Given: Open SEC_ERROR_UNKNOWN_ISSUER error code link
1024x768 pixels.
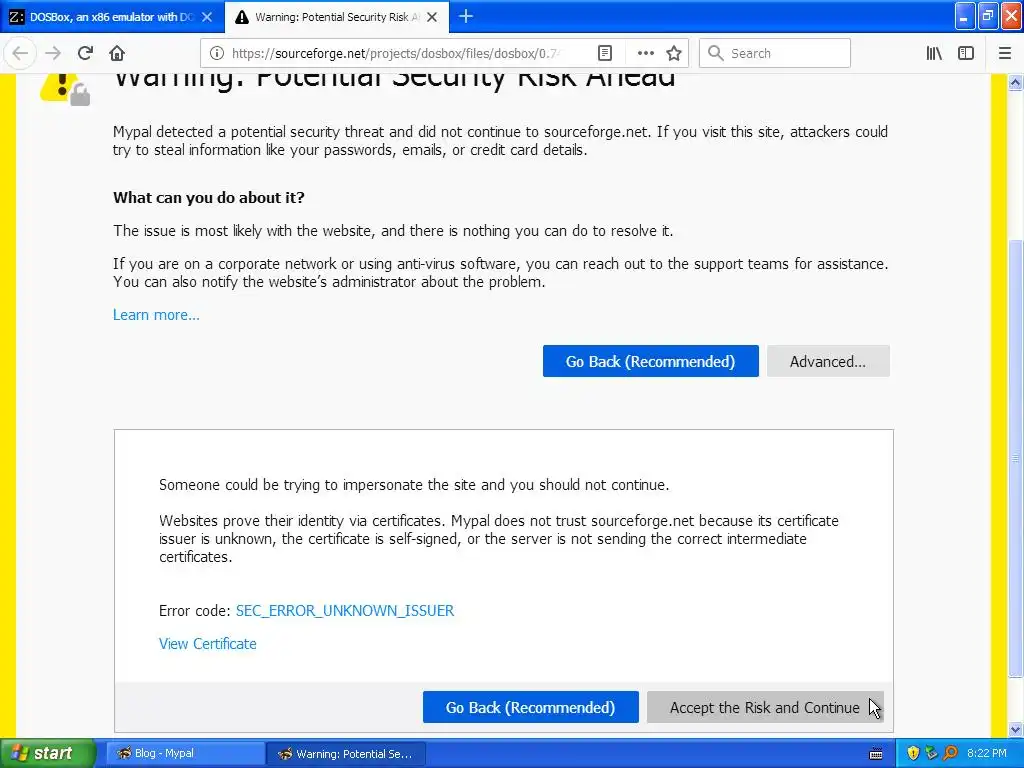Looking at the screenshot, I should click(x=345, y=611).
